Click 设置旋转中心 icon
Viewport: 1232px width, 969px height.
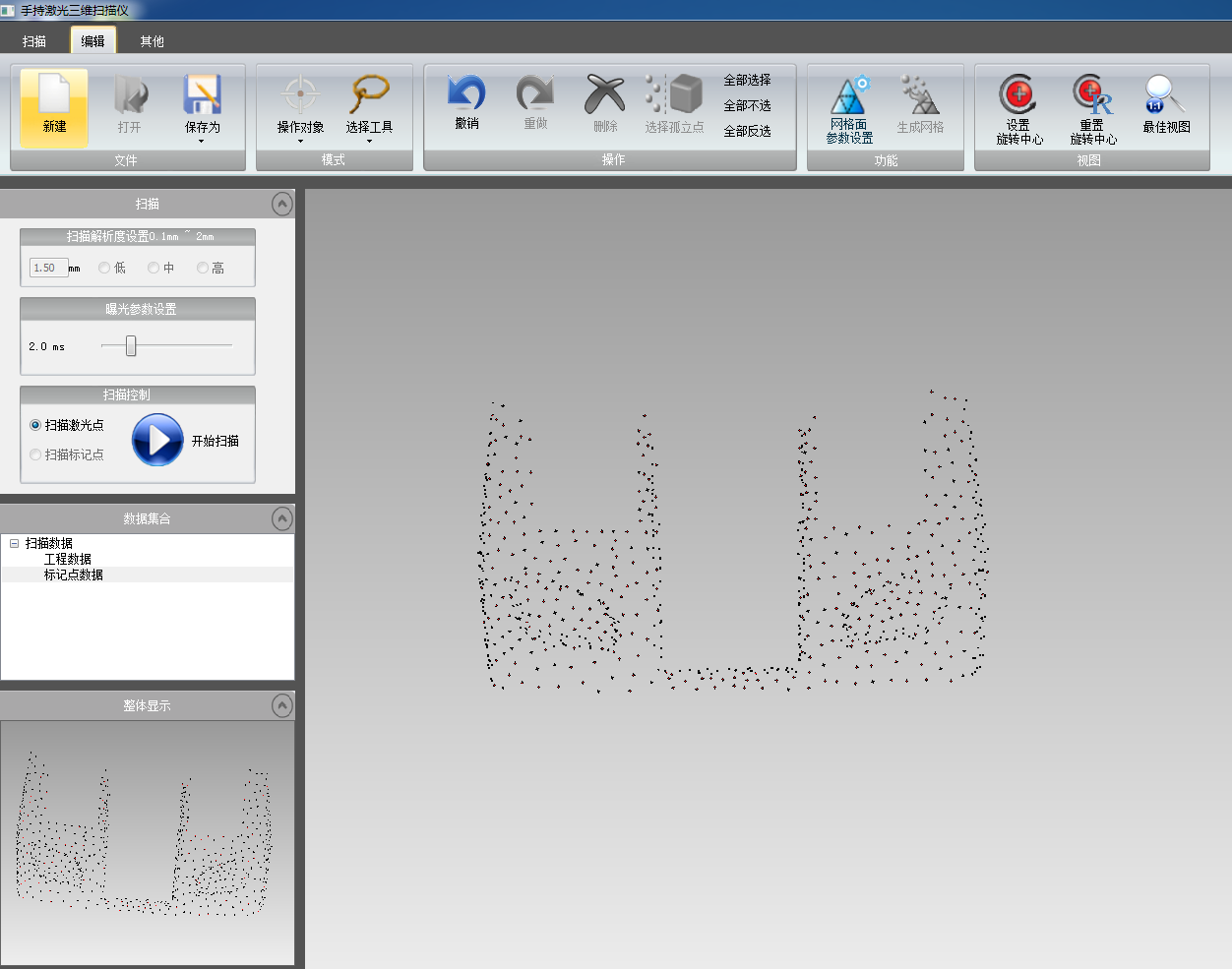coord(1018,95)
